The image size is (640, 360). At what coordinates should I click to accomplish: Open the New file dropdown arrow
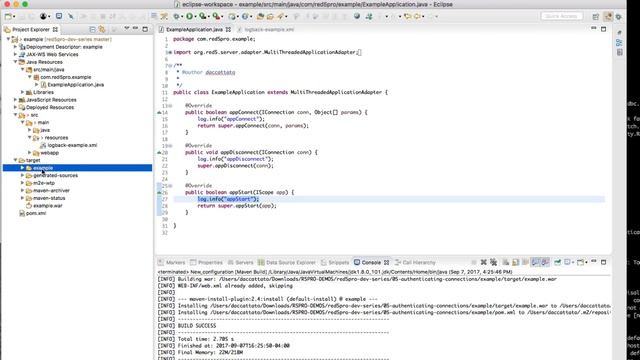tap(14, 17)
